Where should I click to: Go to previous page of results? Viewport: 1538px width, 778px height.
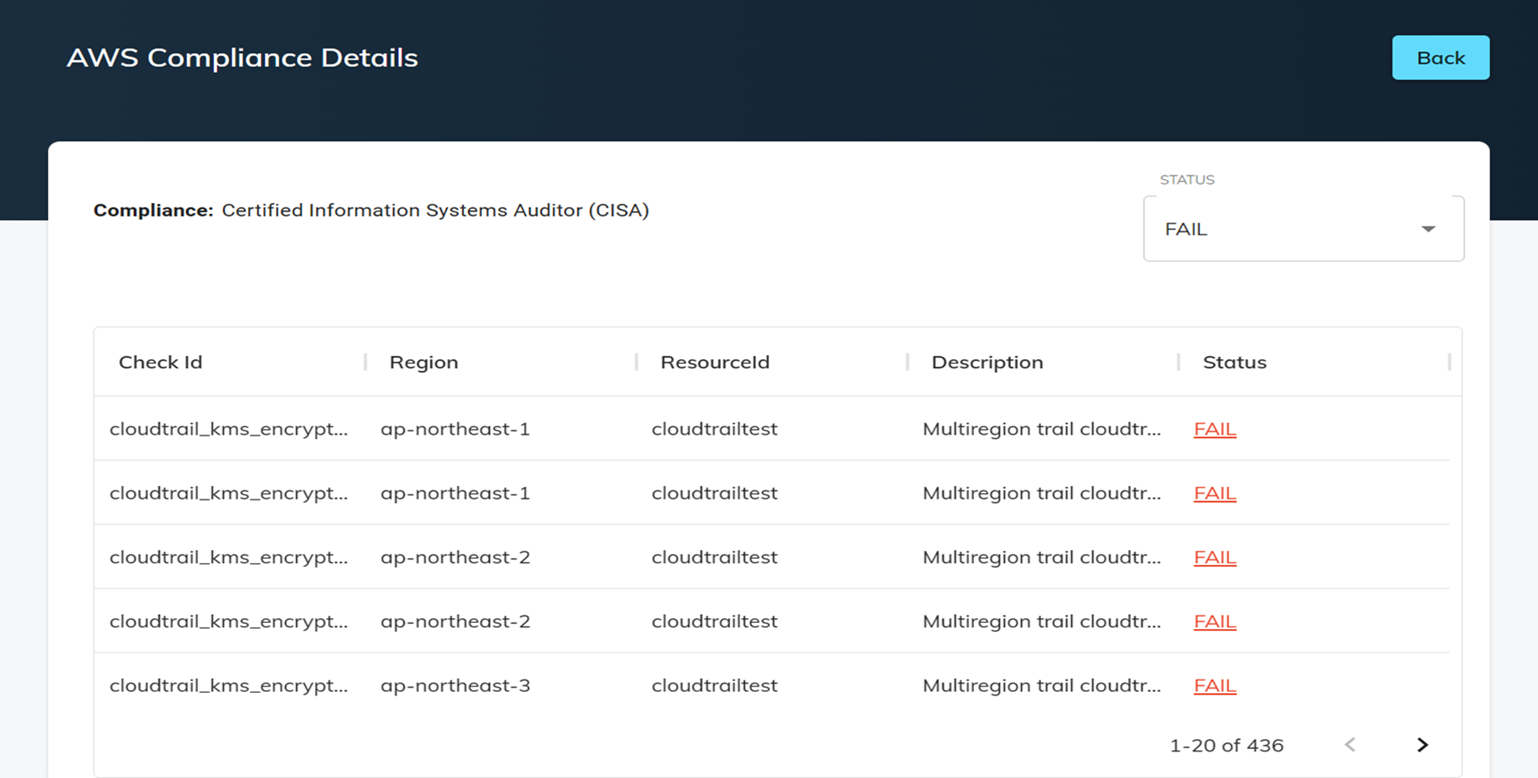[x=1350, y=745]
